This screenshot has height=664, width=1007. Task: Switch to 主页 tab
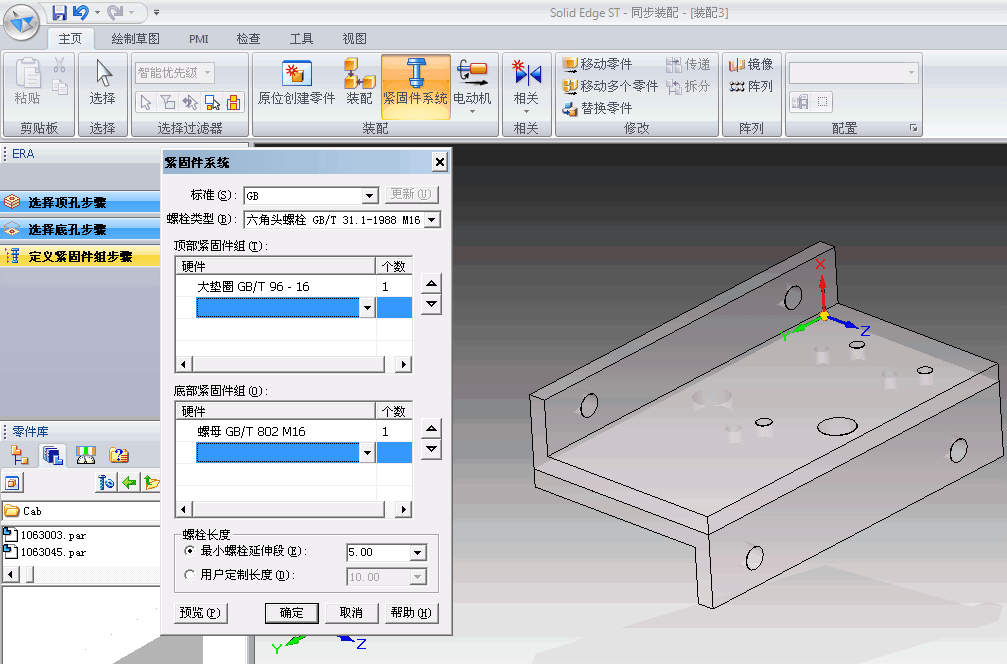coord(70,39)
